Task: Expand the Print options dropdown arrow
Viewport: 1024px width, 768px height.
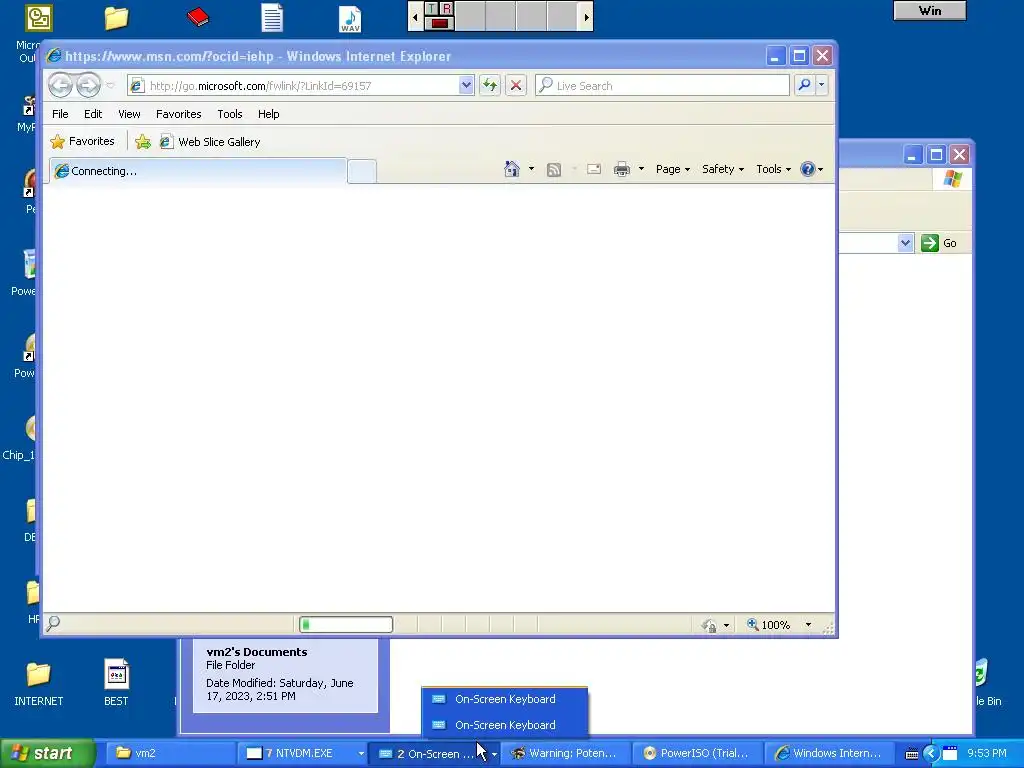Action: pos(641,169)
